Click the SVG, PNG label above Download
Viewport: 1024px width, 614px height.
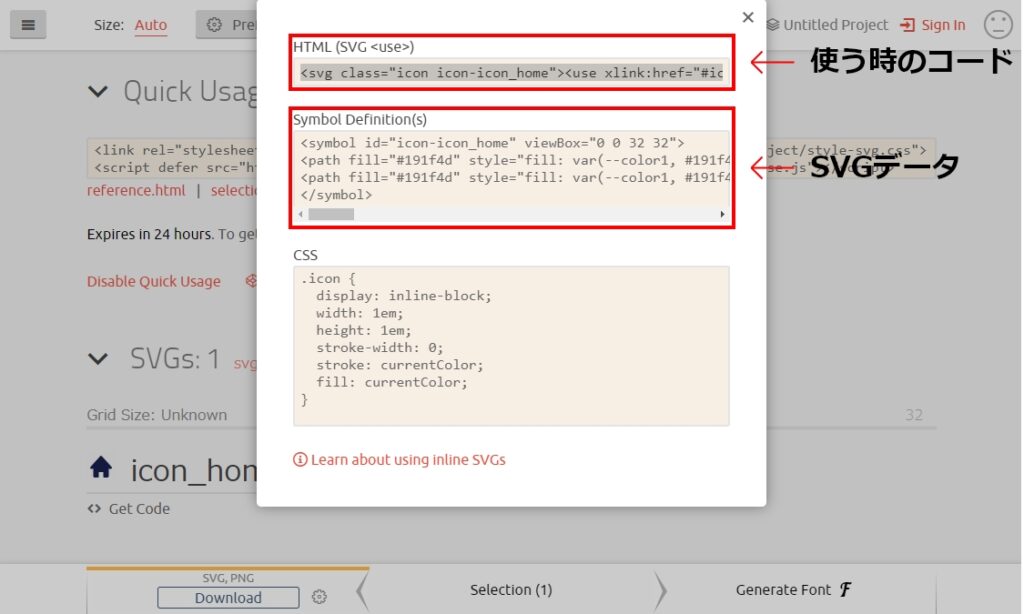pos(228,578)
